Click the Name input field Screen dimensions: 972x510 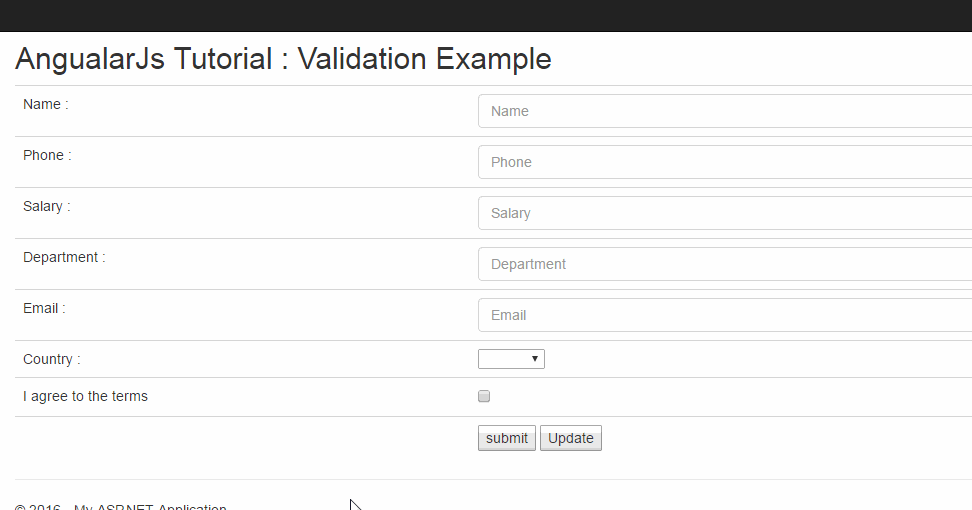click(724, 111)
